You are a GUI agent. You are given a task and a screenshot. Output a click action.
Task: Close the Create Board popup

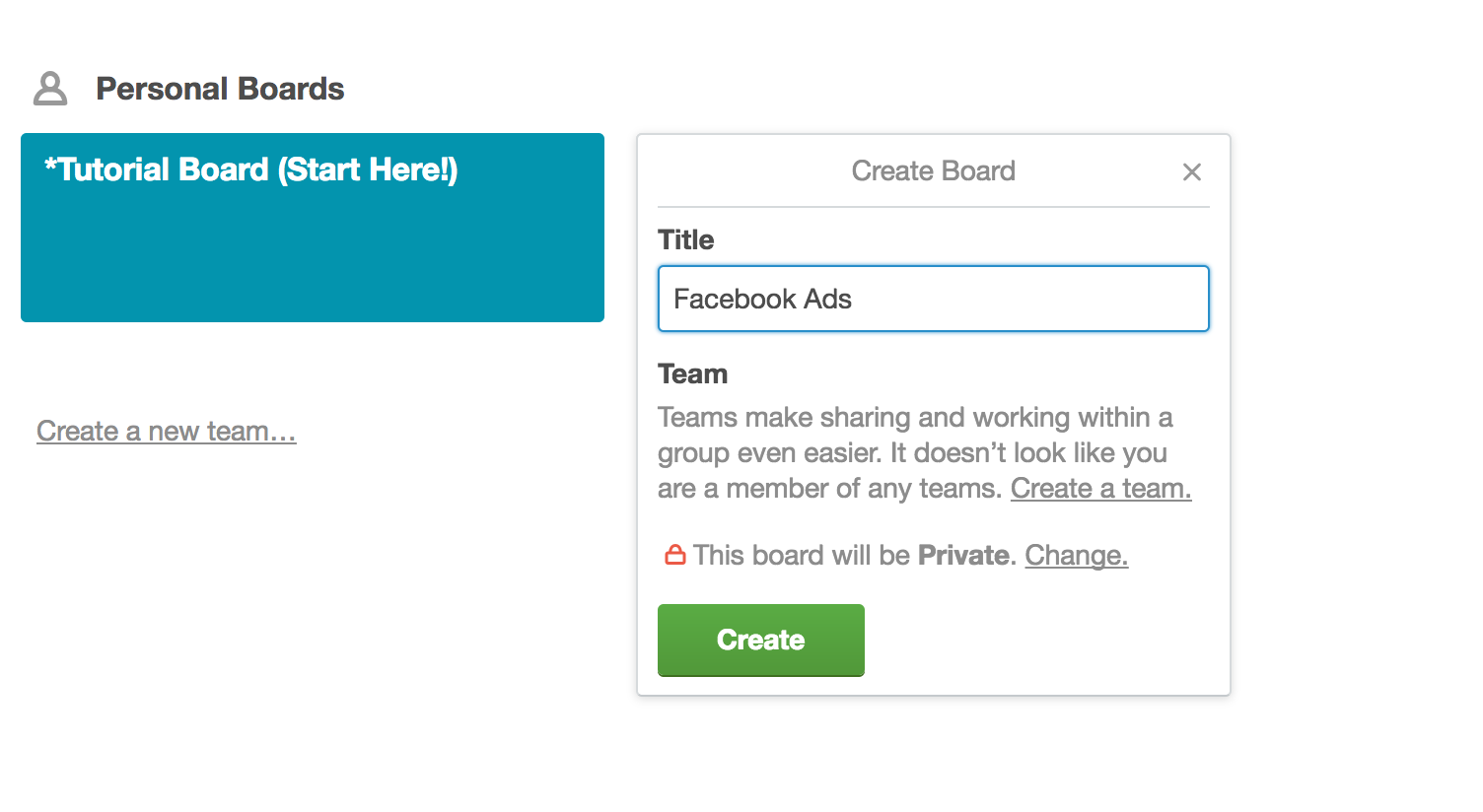click(x=1191, y=171)
